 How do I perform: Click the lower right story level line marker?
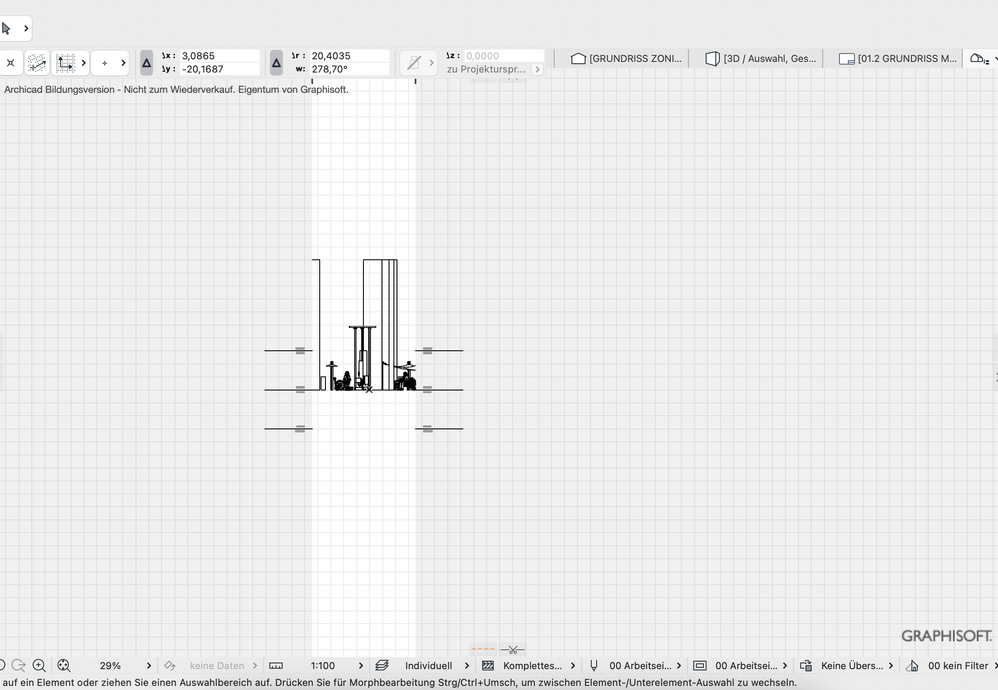(428, 428)
